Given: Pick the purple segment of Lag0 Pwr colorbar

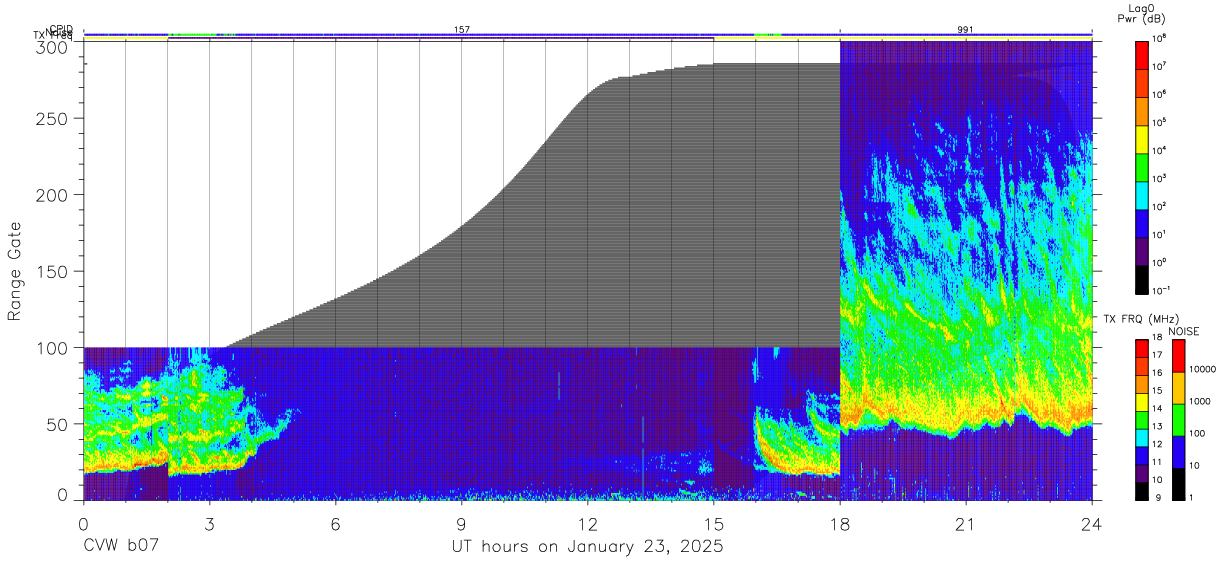Looking at the screenshot, I should coord(1142,250).
